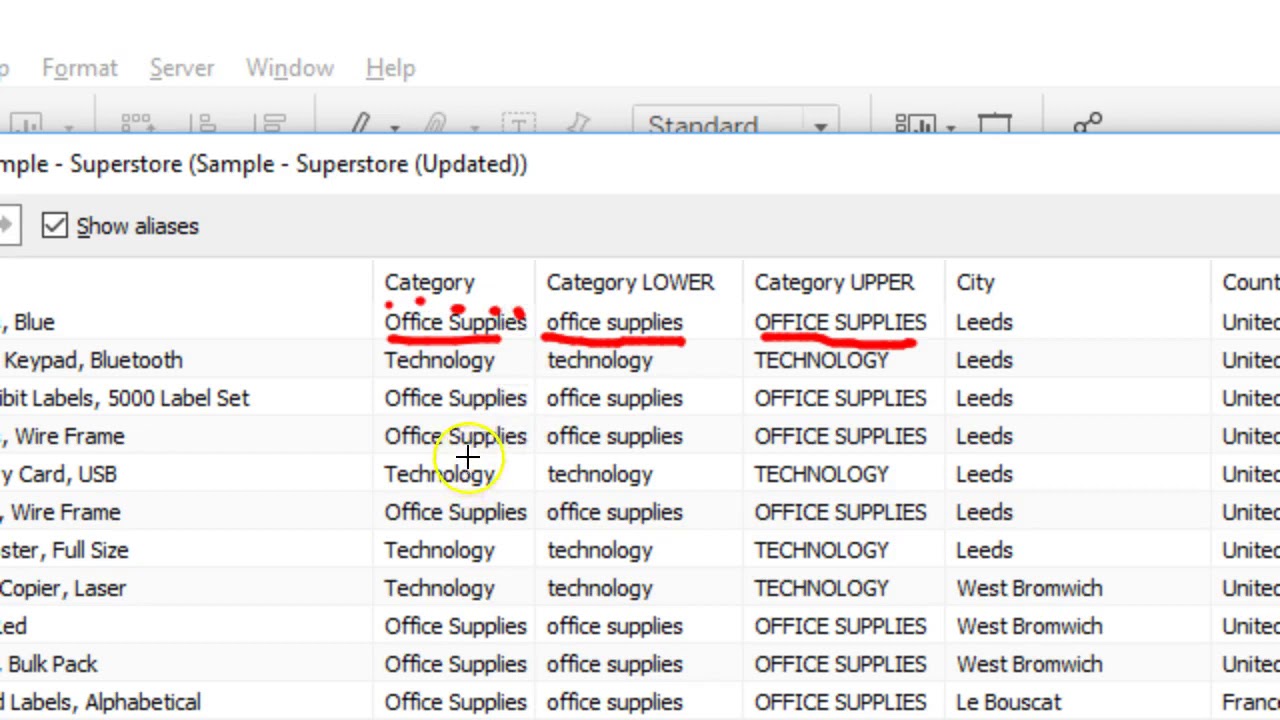Open the Window menu
The image size is (1280, 720).
pyautogui.click(x=290, y=68)
